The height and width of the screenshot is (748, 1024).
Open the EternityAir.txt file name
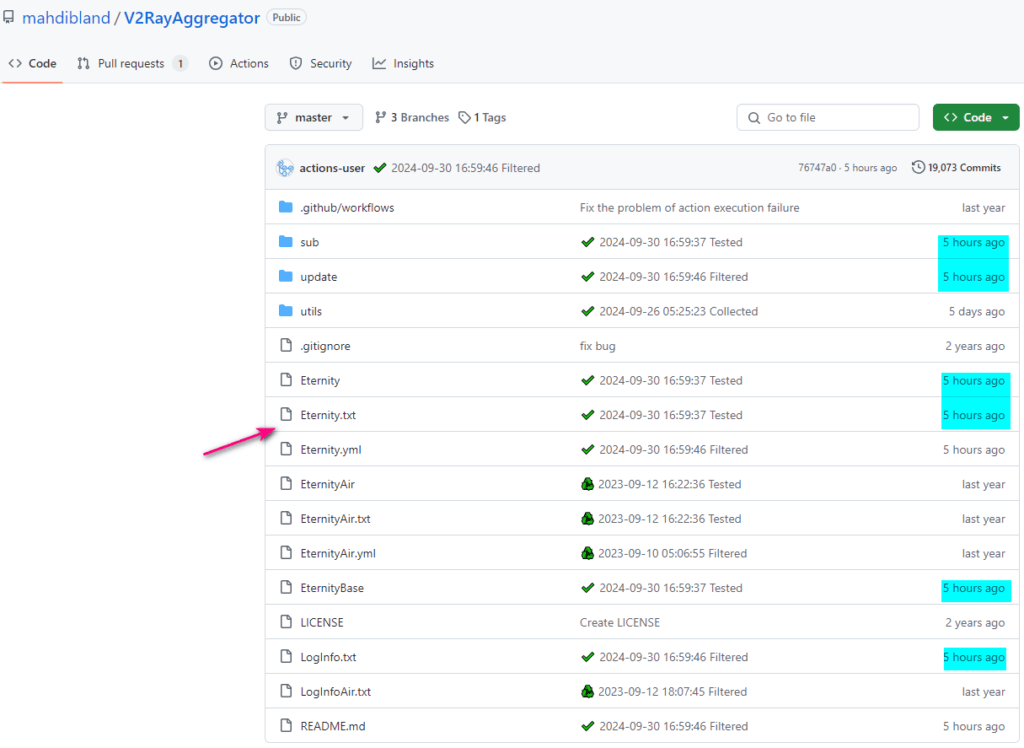point(335,519)
